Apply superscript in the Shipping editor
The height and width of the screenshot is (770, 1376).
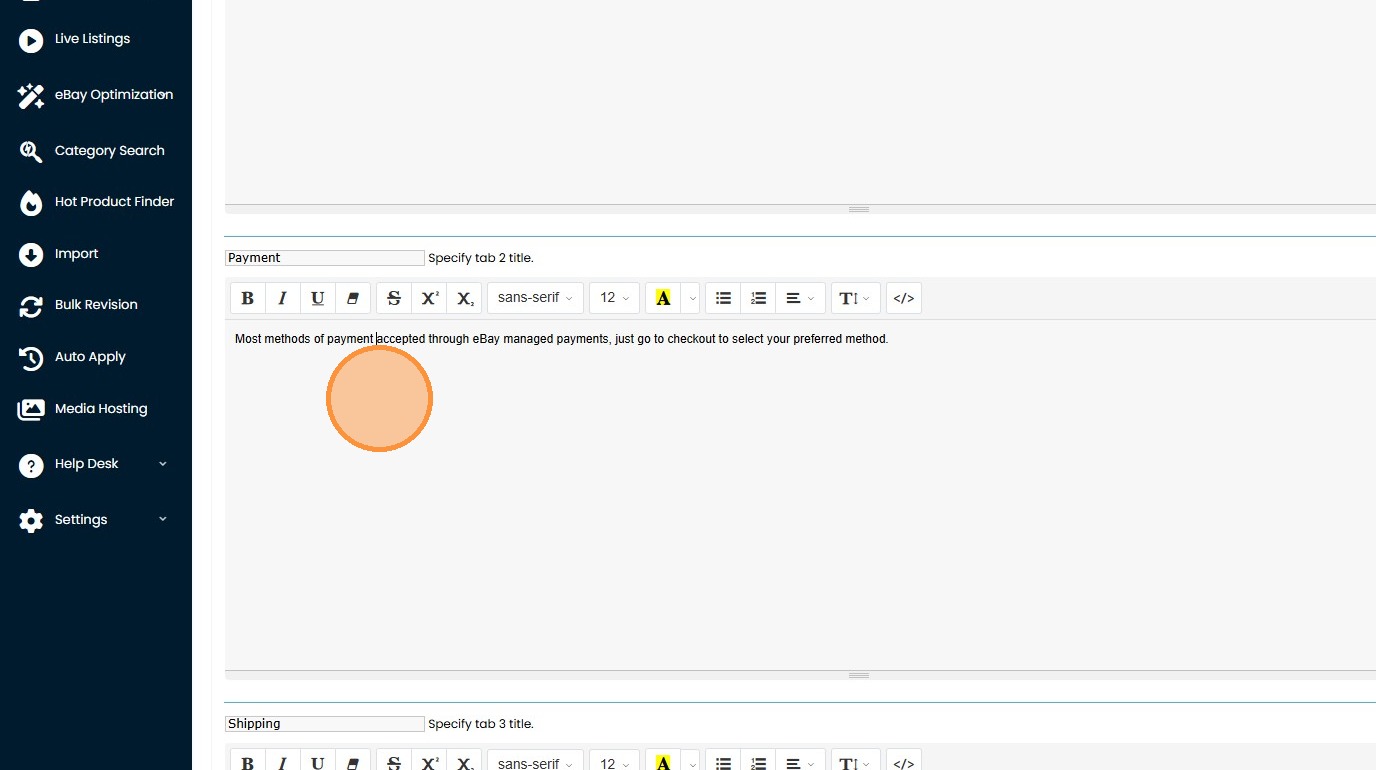[x=430, y=763]
